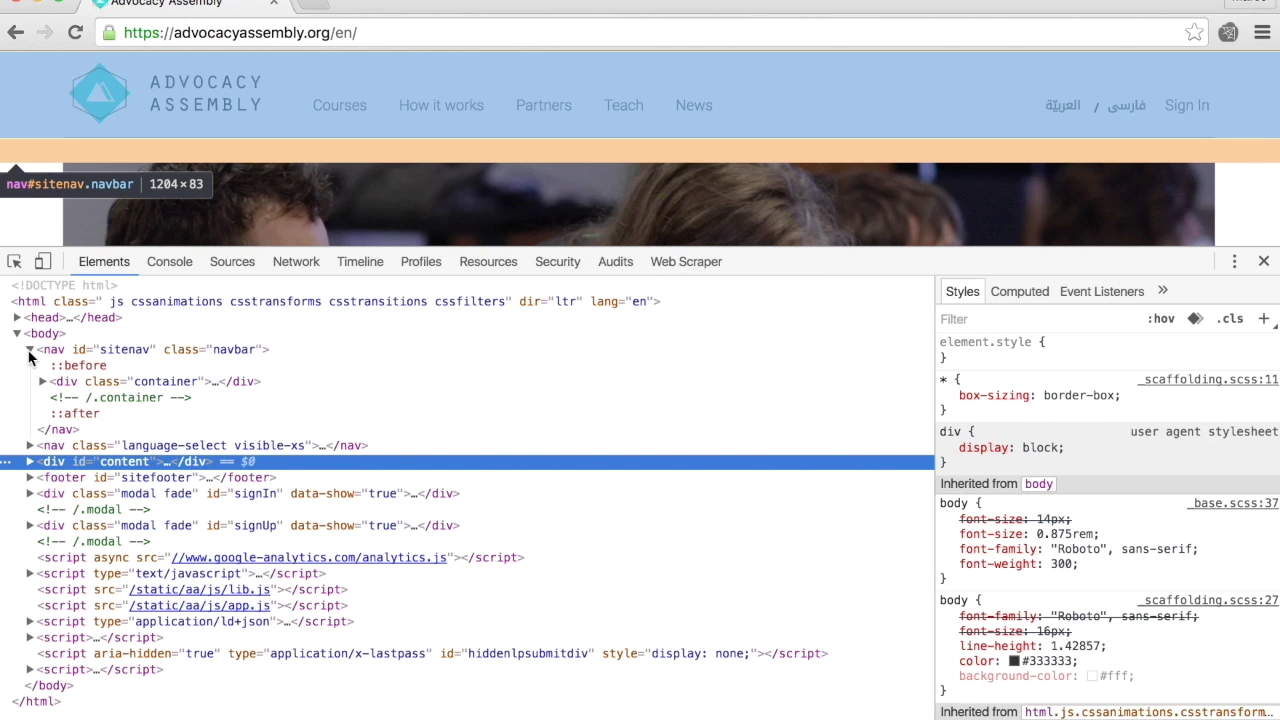Expand the div#content node

tap(30, 461)
